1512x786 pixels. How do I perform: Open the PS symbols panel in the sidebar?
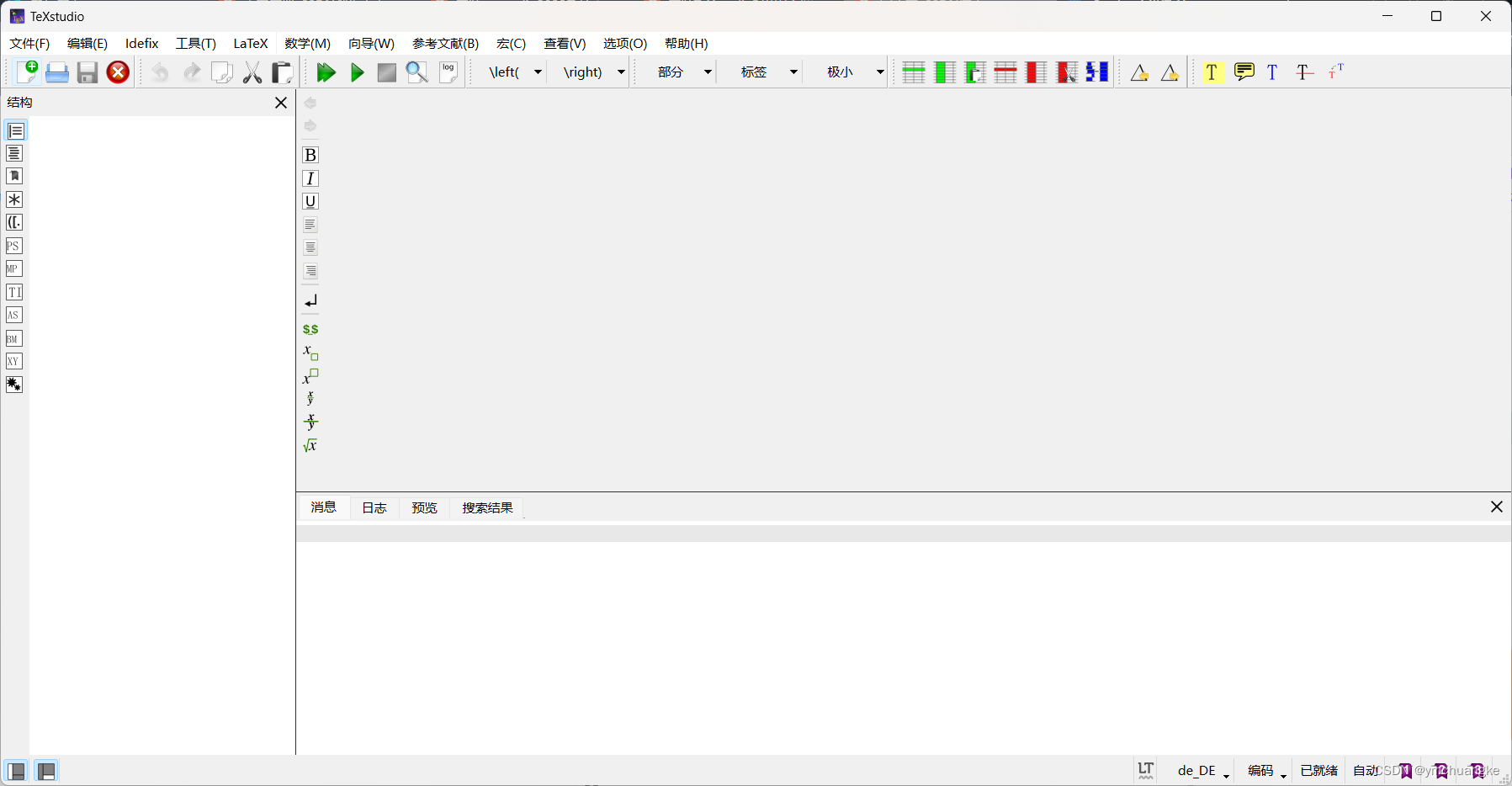coord(13,246)
